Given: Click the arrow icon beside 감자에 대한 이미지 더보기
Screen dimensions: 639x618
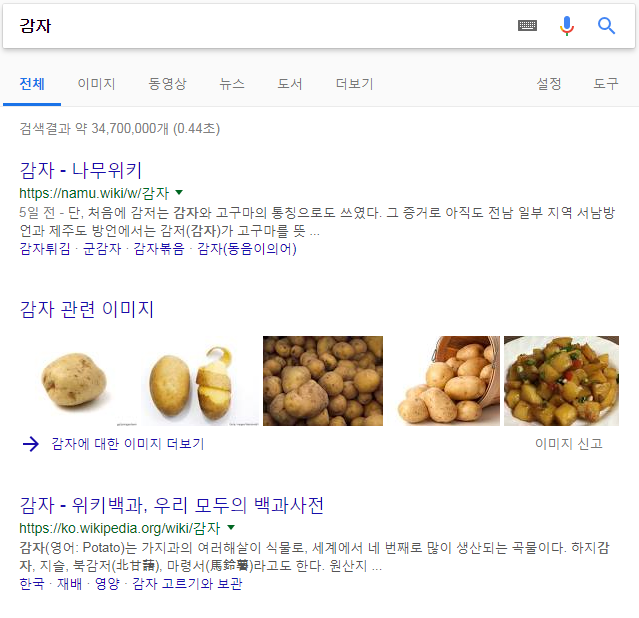Looking at the screenshot, I should click(x=31, y=444).
